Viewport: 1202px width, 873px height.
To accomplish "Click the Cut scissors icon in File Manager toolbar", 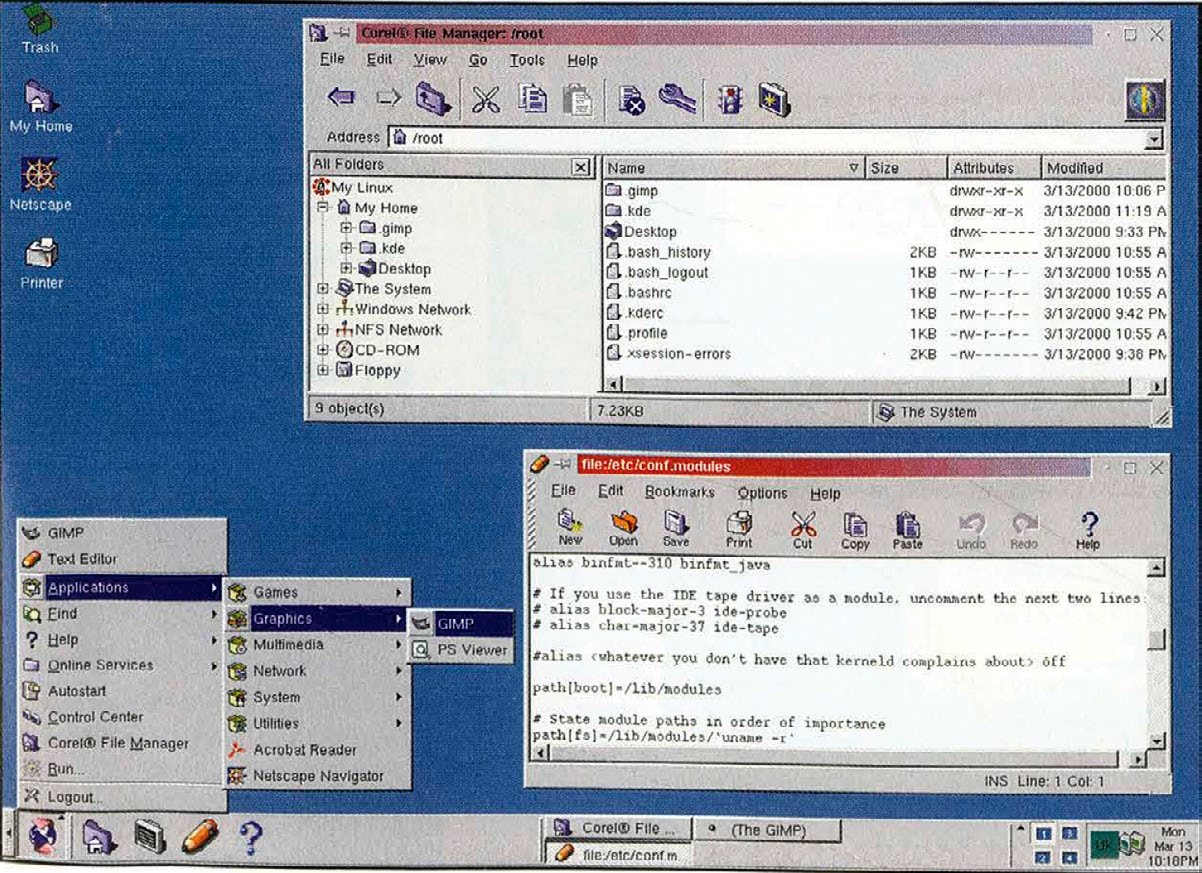I will 486,99.
